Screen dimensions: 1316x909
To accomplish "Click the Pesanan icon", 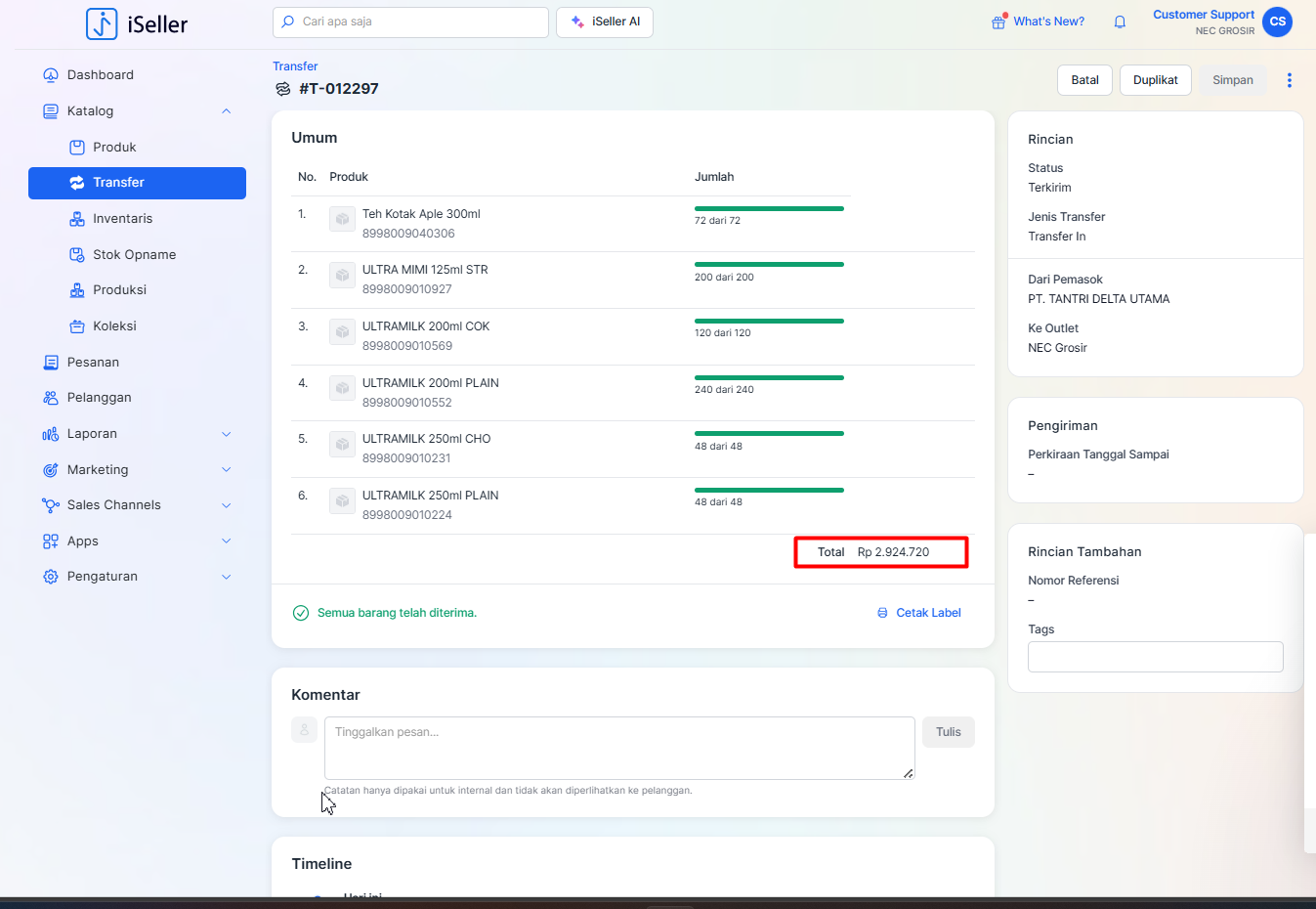I will (x=51, y=363).
